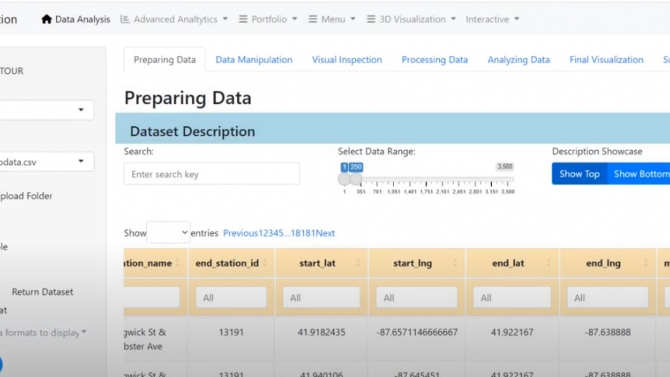670x377 pixels.
Task: Click the end_lat filter box
Action: pos(512,297)
